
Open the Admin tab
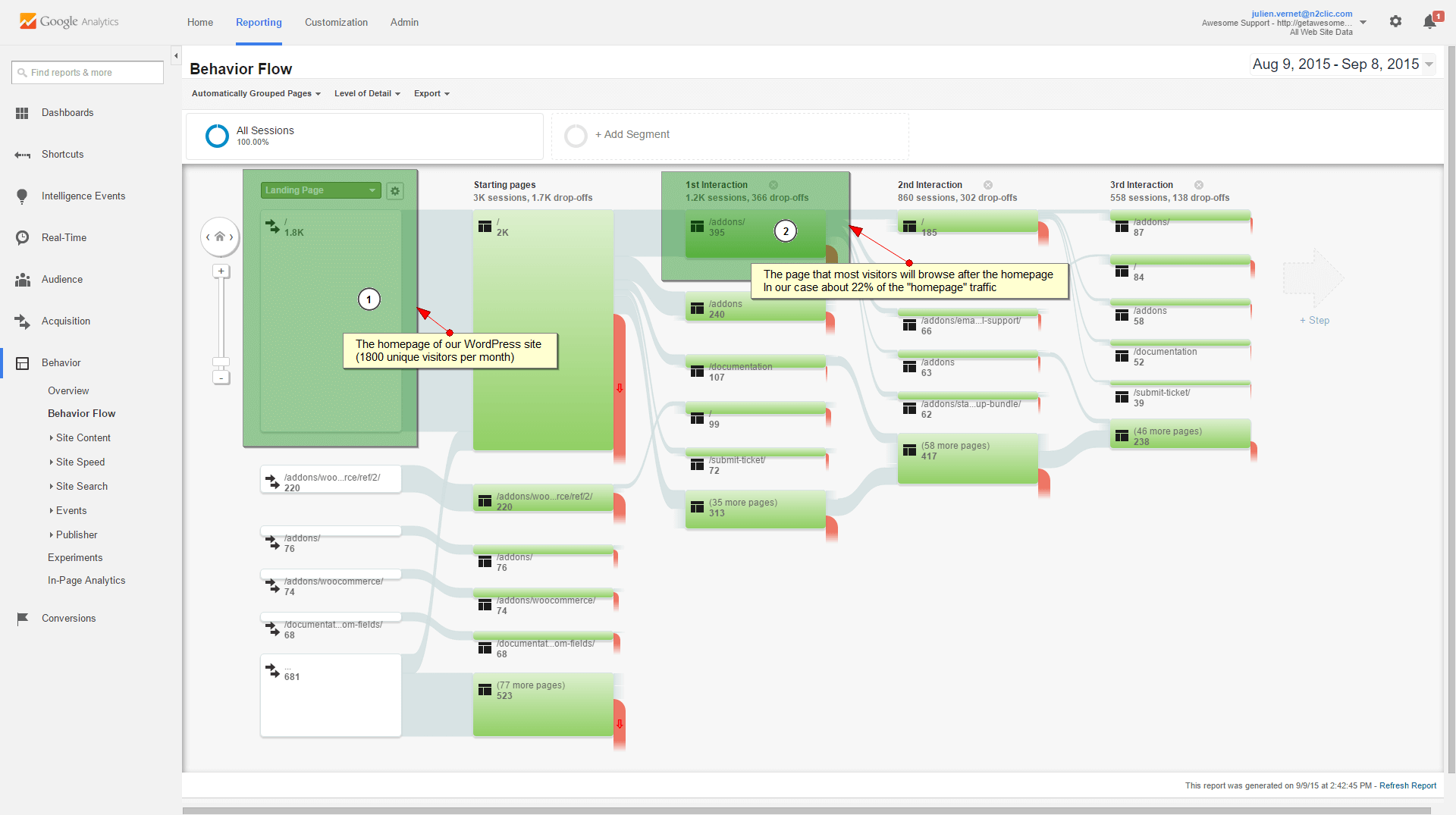(404, 23)
